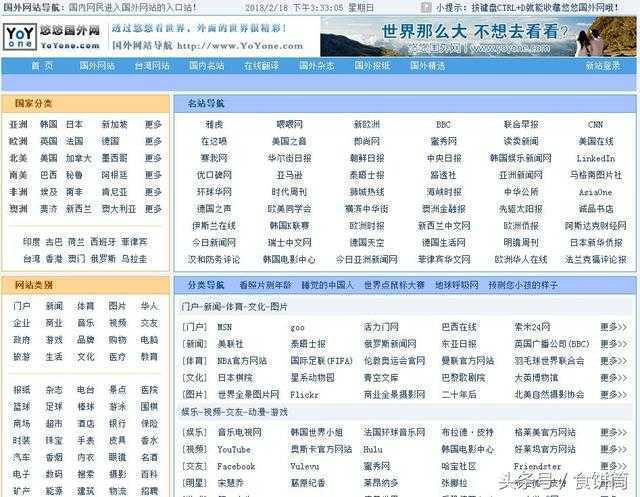Choose 手表 in the 网站类别 panel

coord(86,440)
